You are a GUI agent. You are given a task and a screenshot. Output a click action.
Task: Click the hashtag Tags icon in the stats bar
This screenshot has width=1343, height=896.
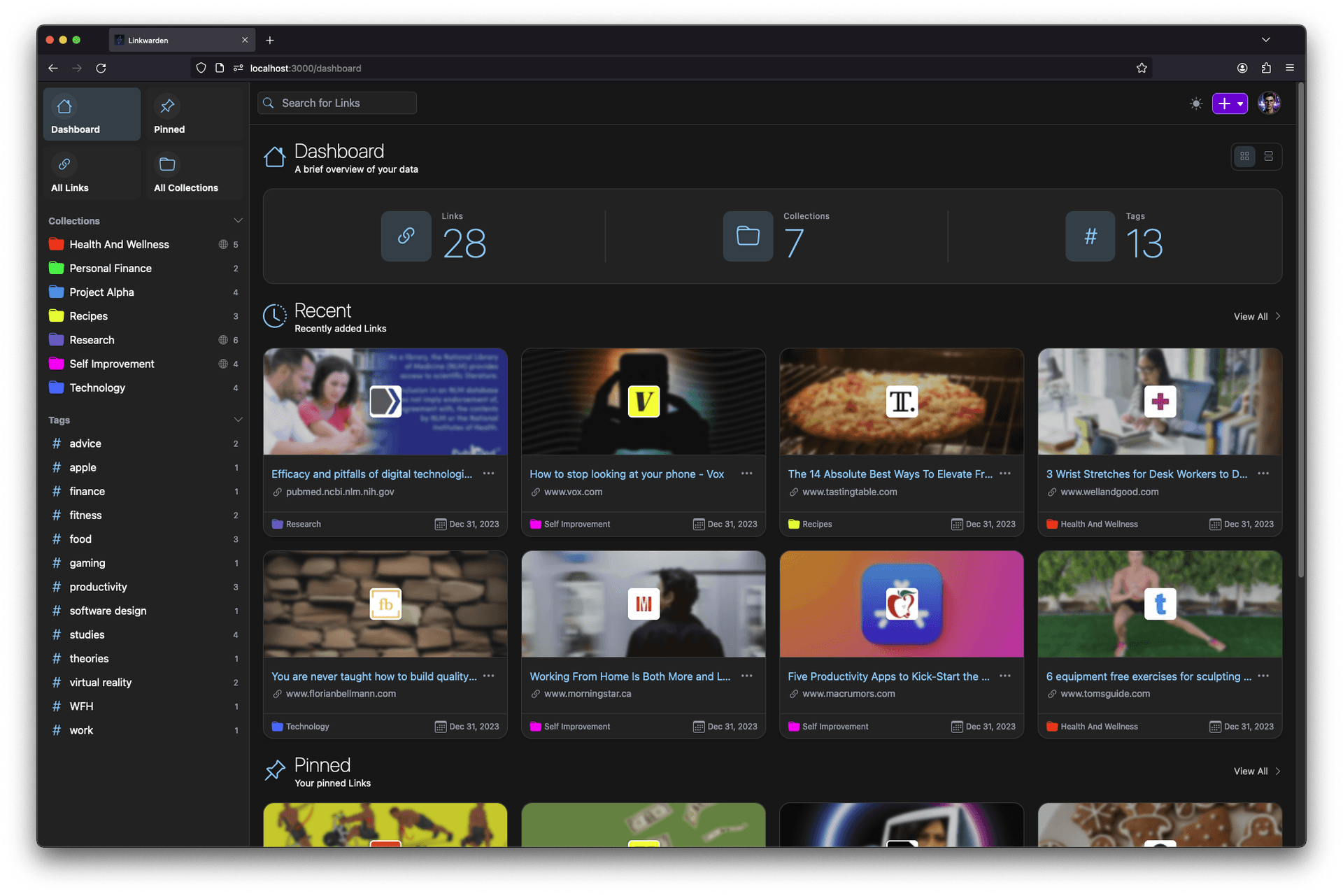1089,236
